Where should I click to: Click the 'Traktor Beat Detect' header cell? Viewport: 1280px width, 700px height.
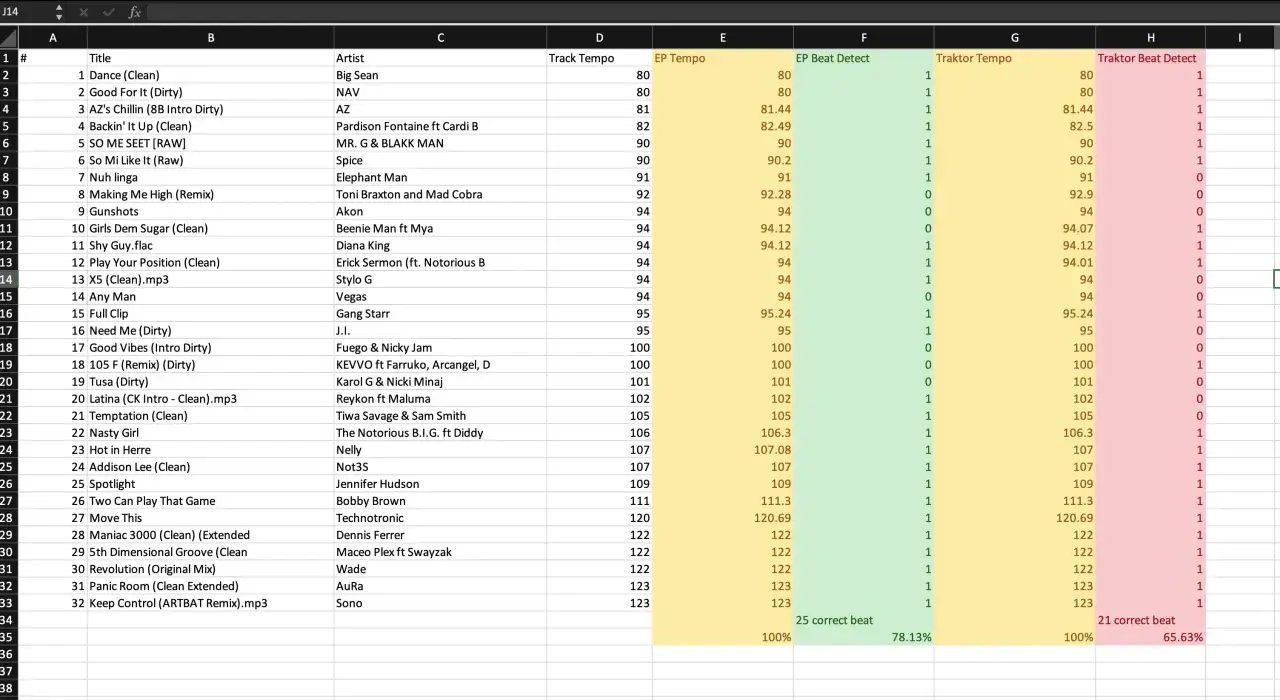[1150, 58]
